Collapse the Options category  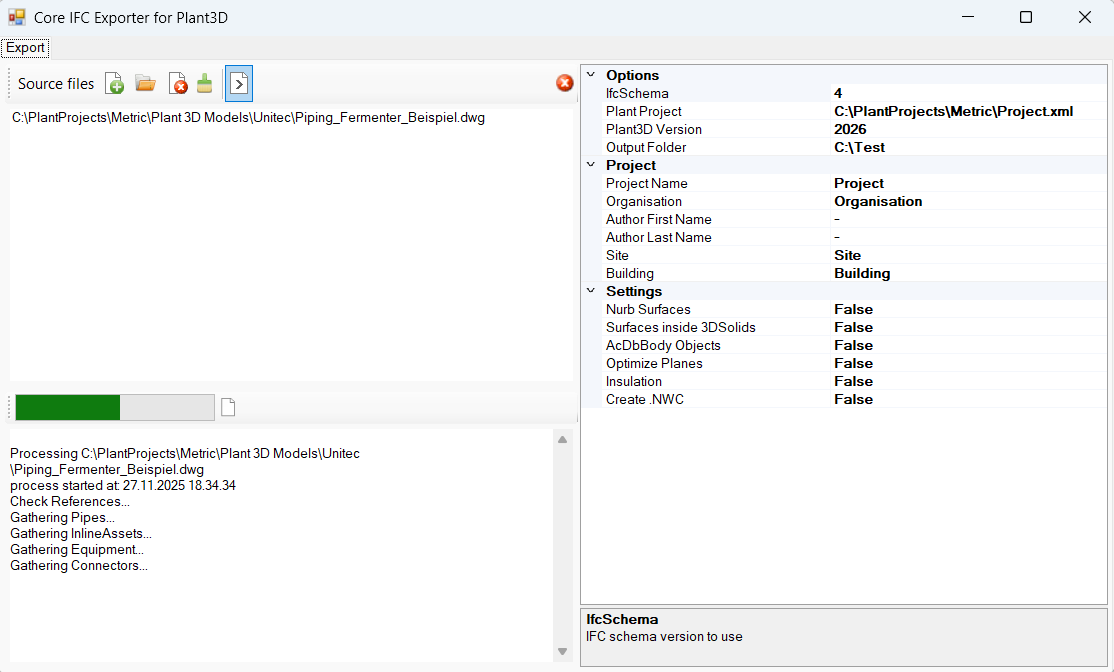pyautogui.click(x=590, y=75)
